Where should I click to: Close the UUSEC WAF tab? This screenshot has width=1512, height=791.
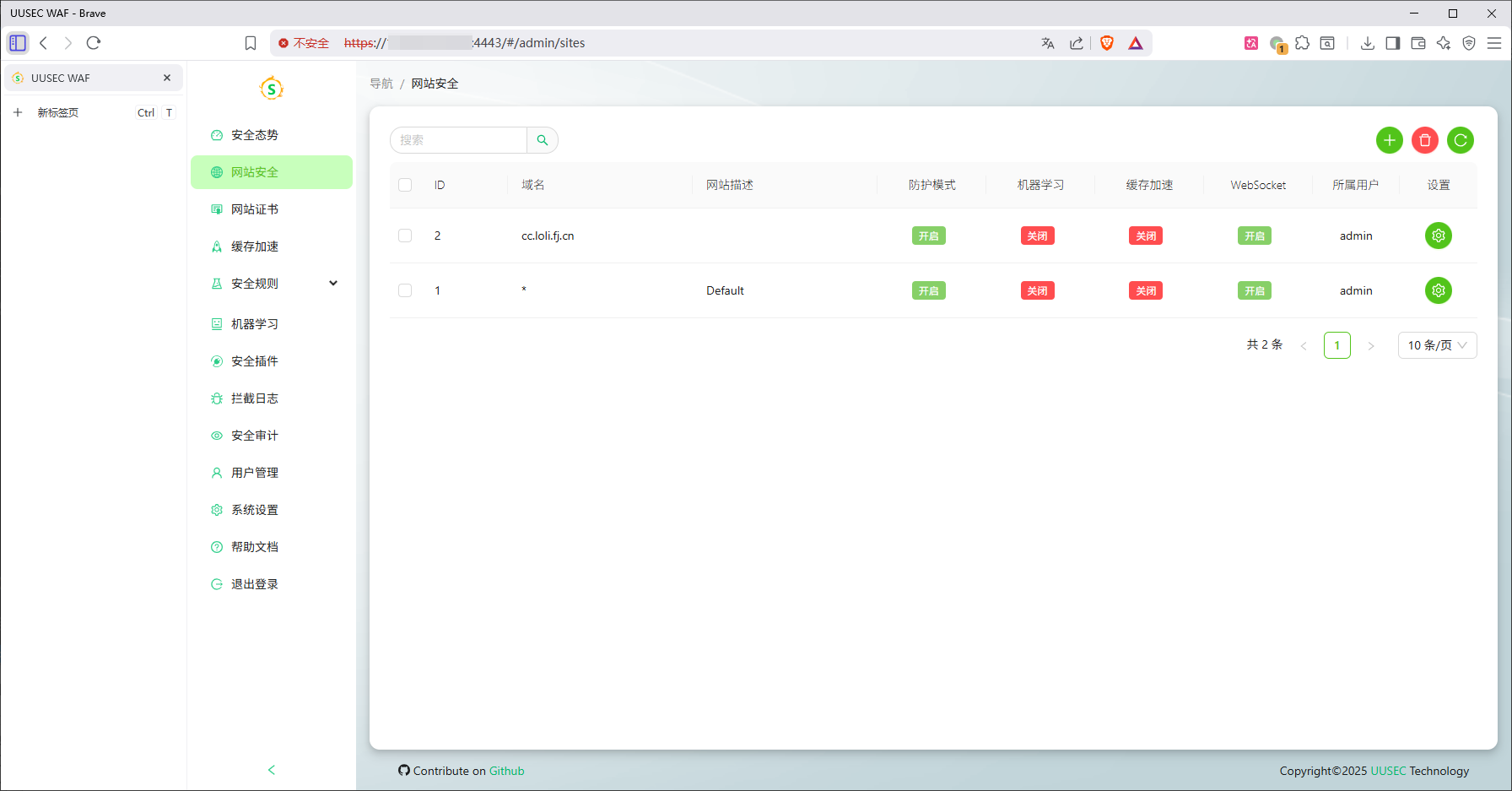coord(167,78)
